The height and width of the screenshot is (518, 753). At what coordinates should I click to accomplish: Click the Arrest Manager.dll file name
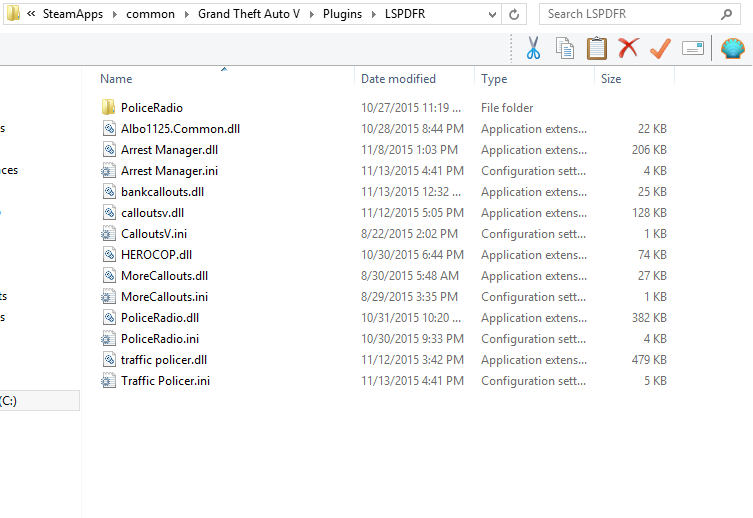click(170, 150)
